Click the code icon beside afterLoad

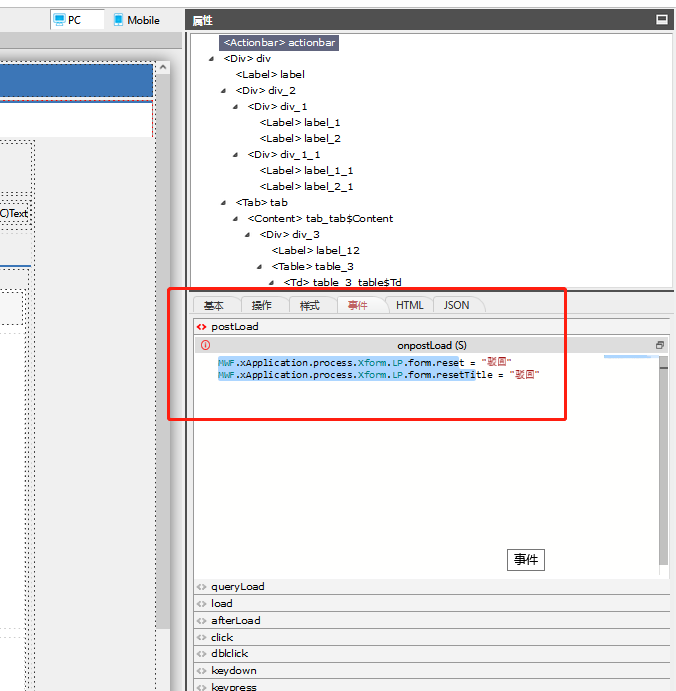[202, 621]
